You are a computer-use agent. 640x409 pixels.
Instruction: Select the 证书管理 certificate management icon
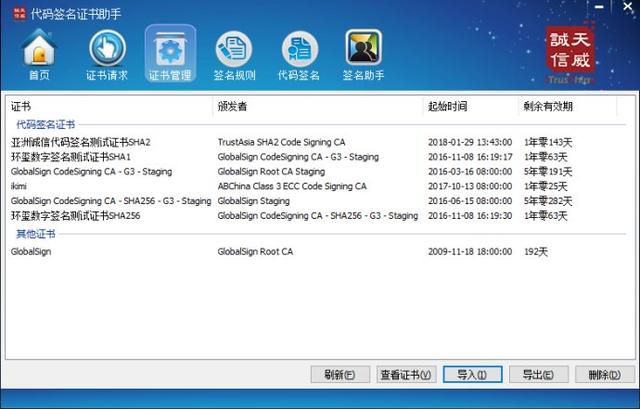pos(170,53)
